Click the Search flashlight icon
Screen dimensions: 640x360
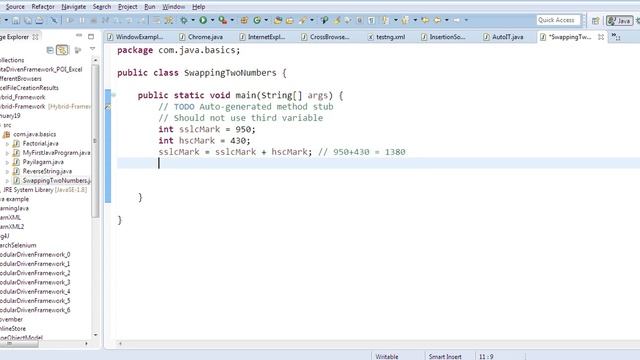point(303,20)
